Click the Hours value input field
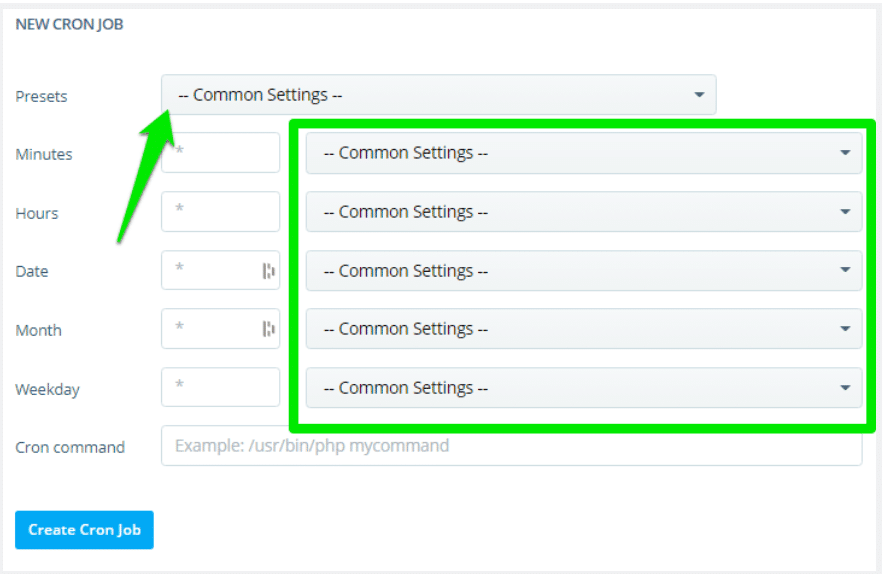The image size is (889, 574). click(220, 212)
